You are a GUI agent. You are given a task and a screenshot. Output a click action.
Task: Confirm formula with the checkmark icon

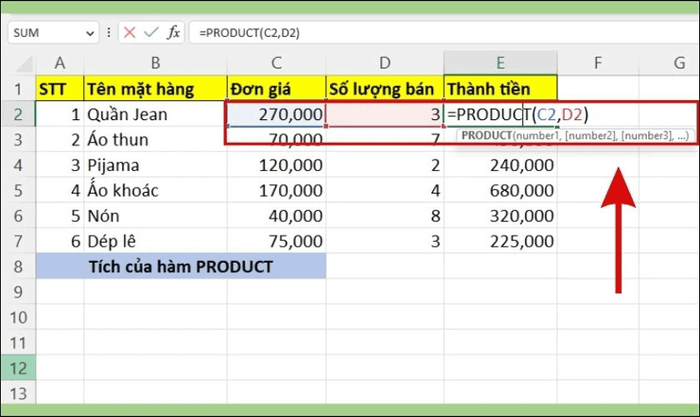point(151,32)
